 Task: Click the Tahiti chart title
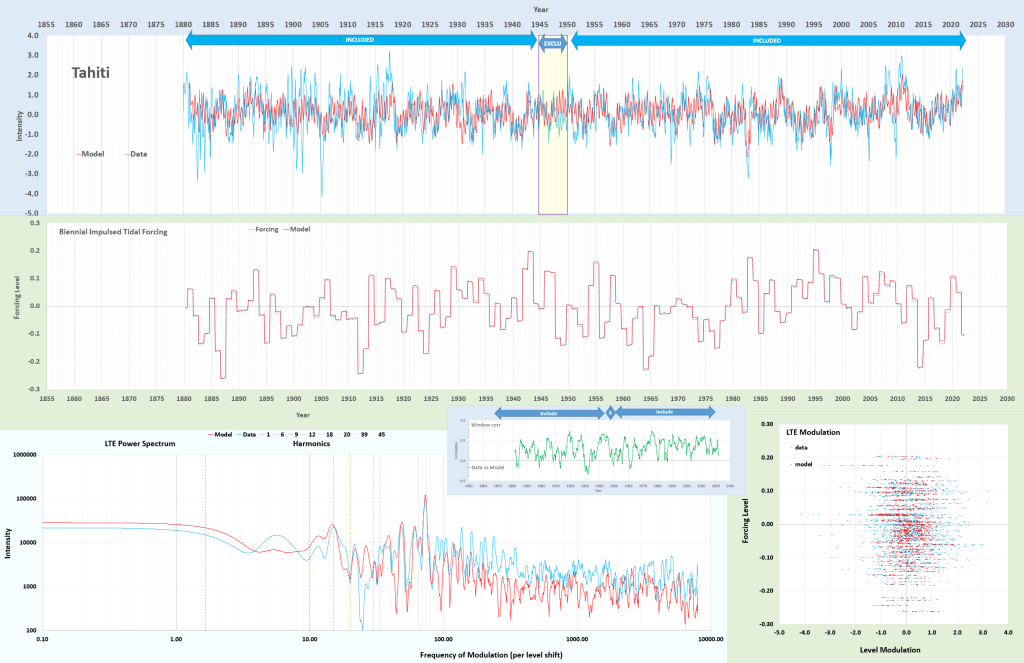click(91, 73)
